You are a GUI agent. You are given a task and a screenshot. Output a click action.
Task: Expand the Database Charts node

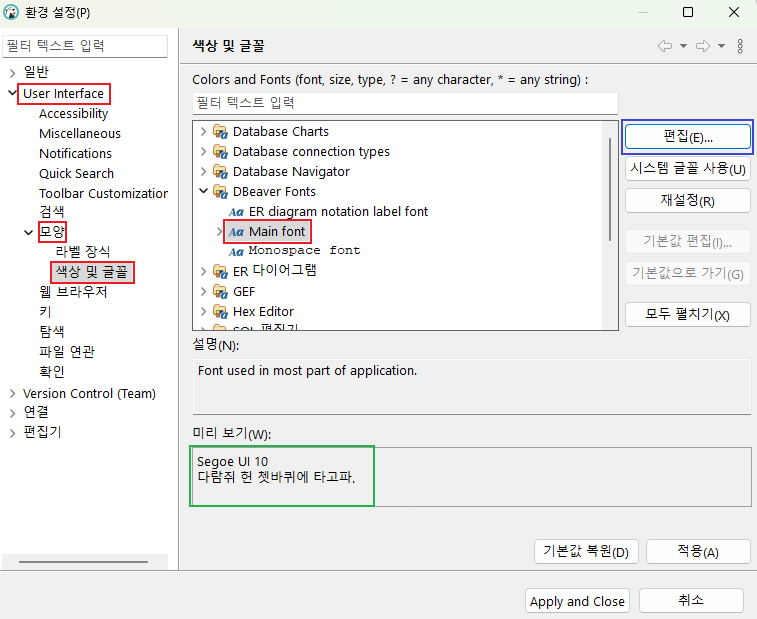coord(203,131)
